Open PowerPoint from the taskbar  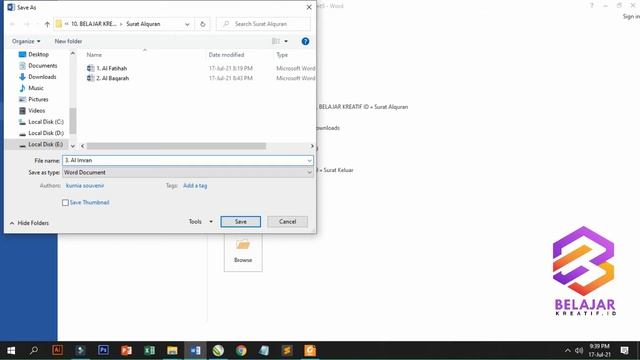[126, 351]
